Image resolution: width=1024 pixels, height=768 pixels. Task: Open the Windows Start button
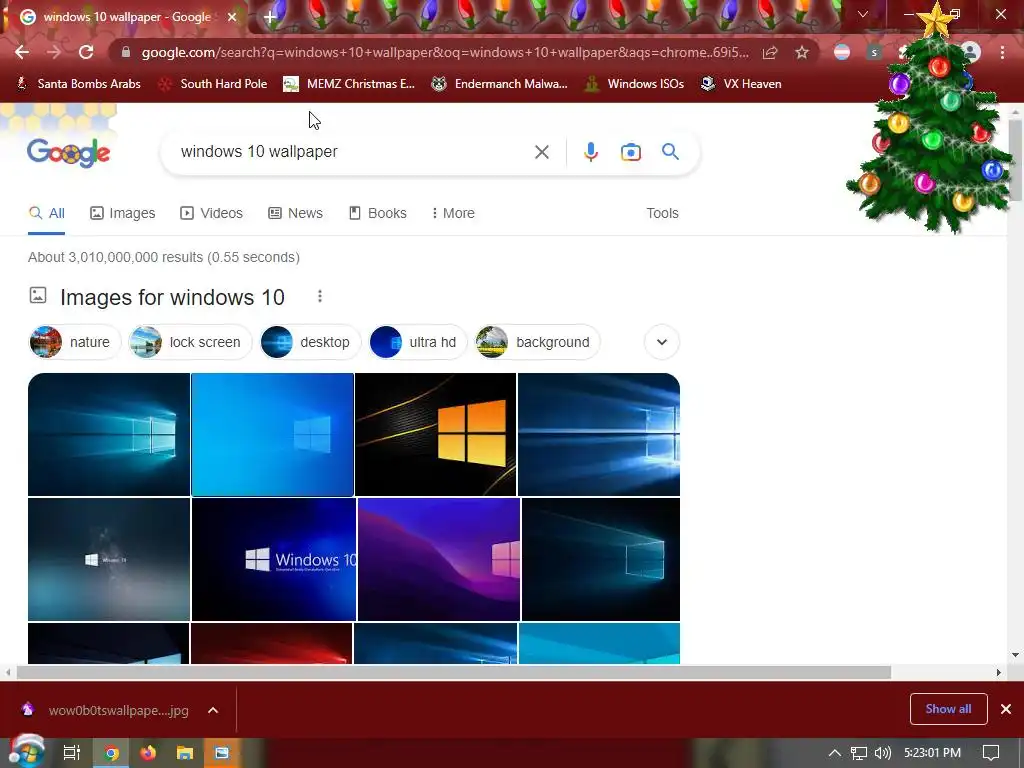pos(26,753)
